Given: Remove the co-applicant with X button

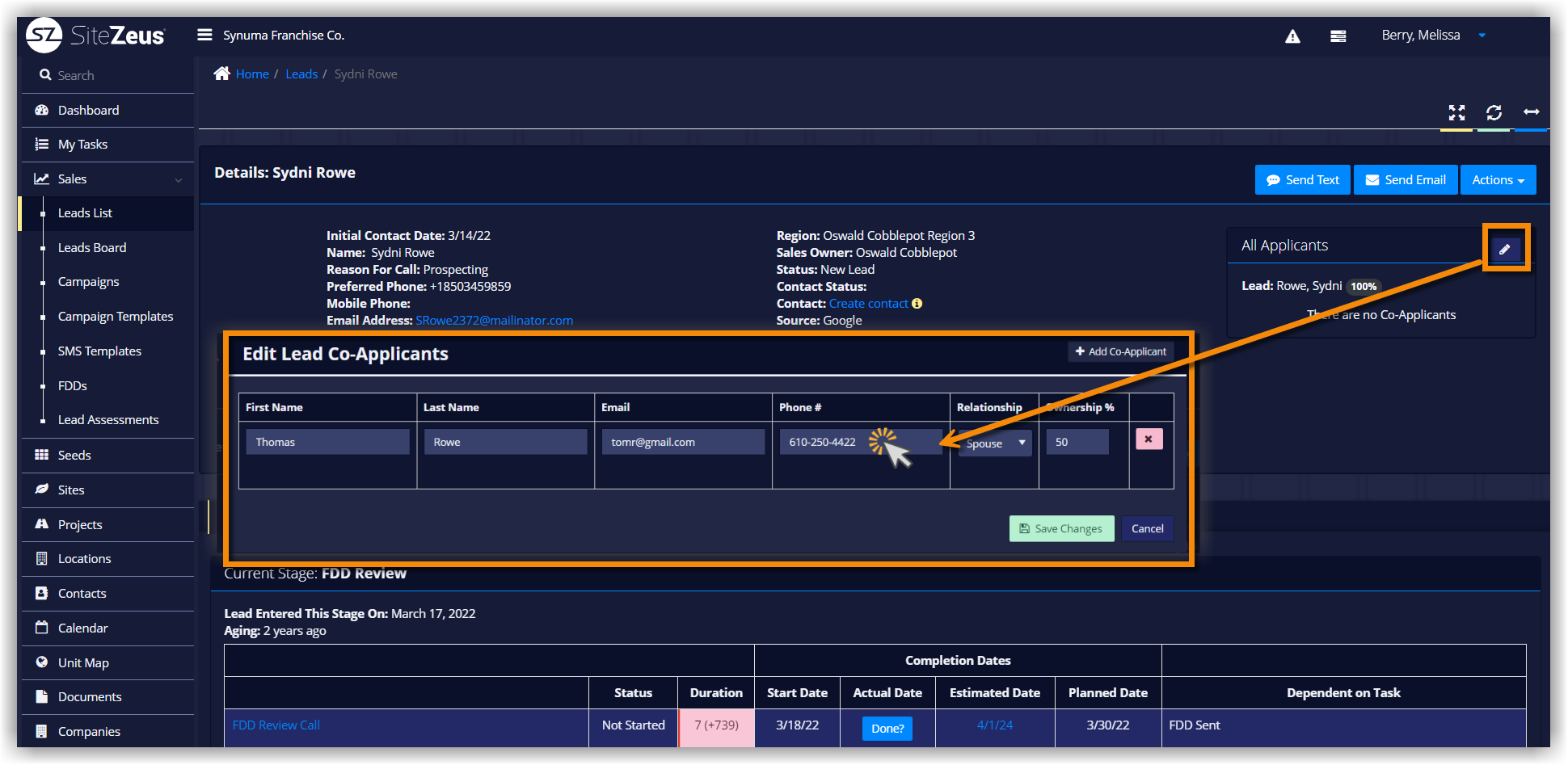Looking at the screenshot, I should click(1149, 439).
